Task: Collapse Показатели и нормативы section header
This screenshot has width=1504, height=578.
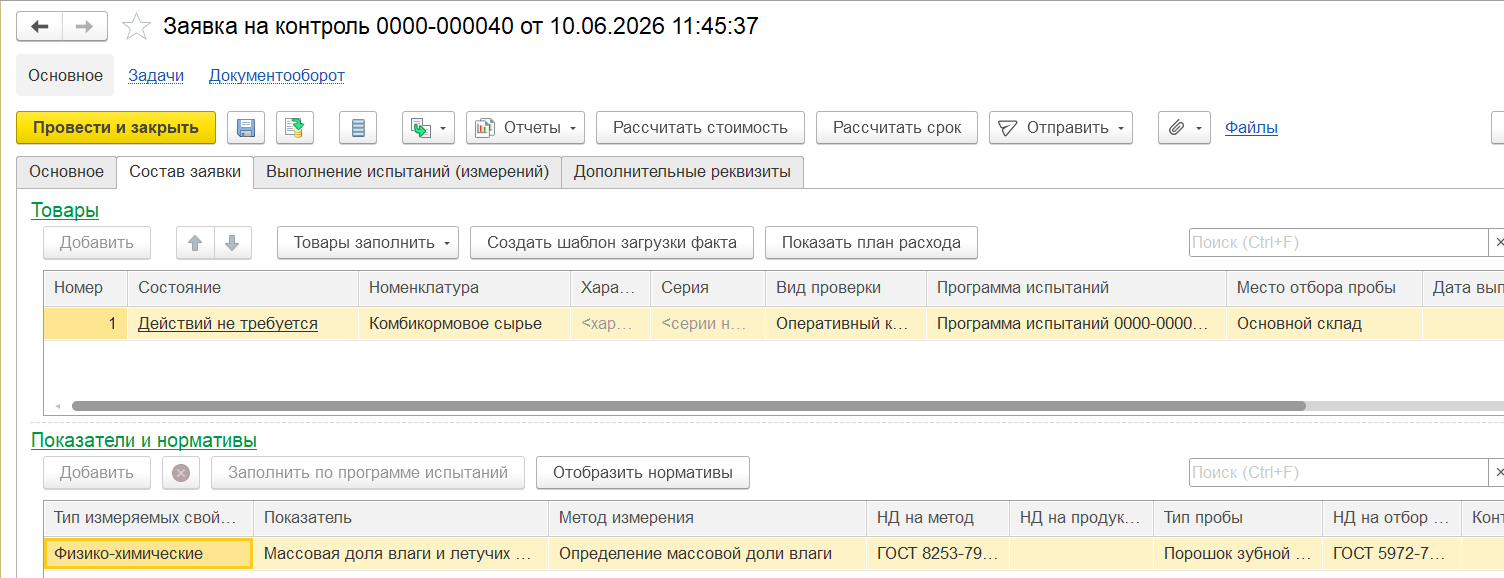Action: tap(144, 441)
